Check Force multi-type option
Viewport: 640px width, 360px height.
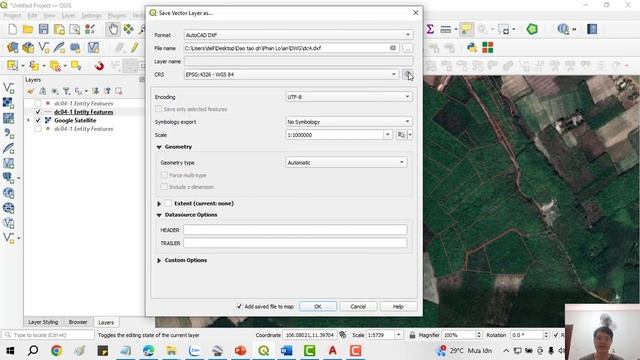(x=164, y=175)
